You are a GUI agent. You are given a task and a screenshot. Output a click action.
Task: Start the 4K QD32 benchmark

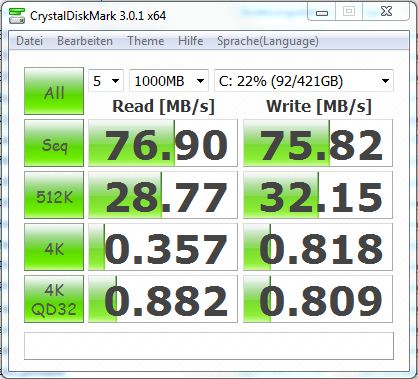pyautogui.click(x=54, y=299)
